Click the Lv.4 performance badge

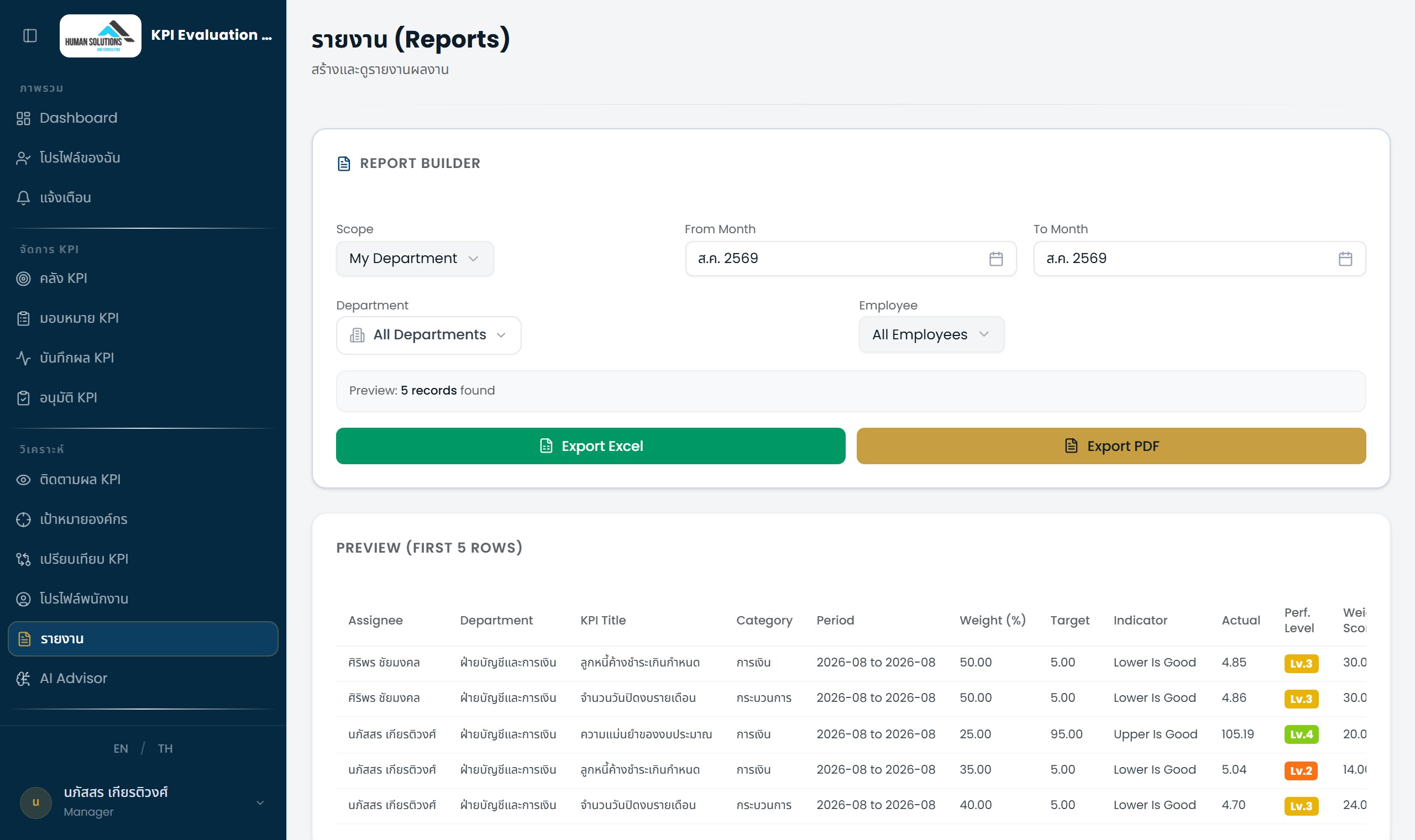pos(1301,734)
